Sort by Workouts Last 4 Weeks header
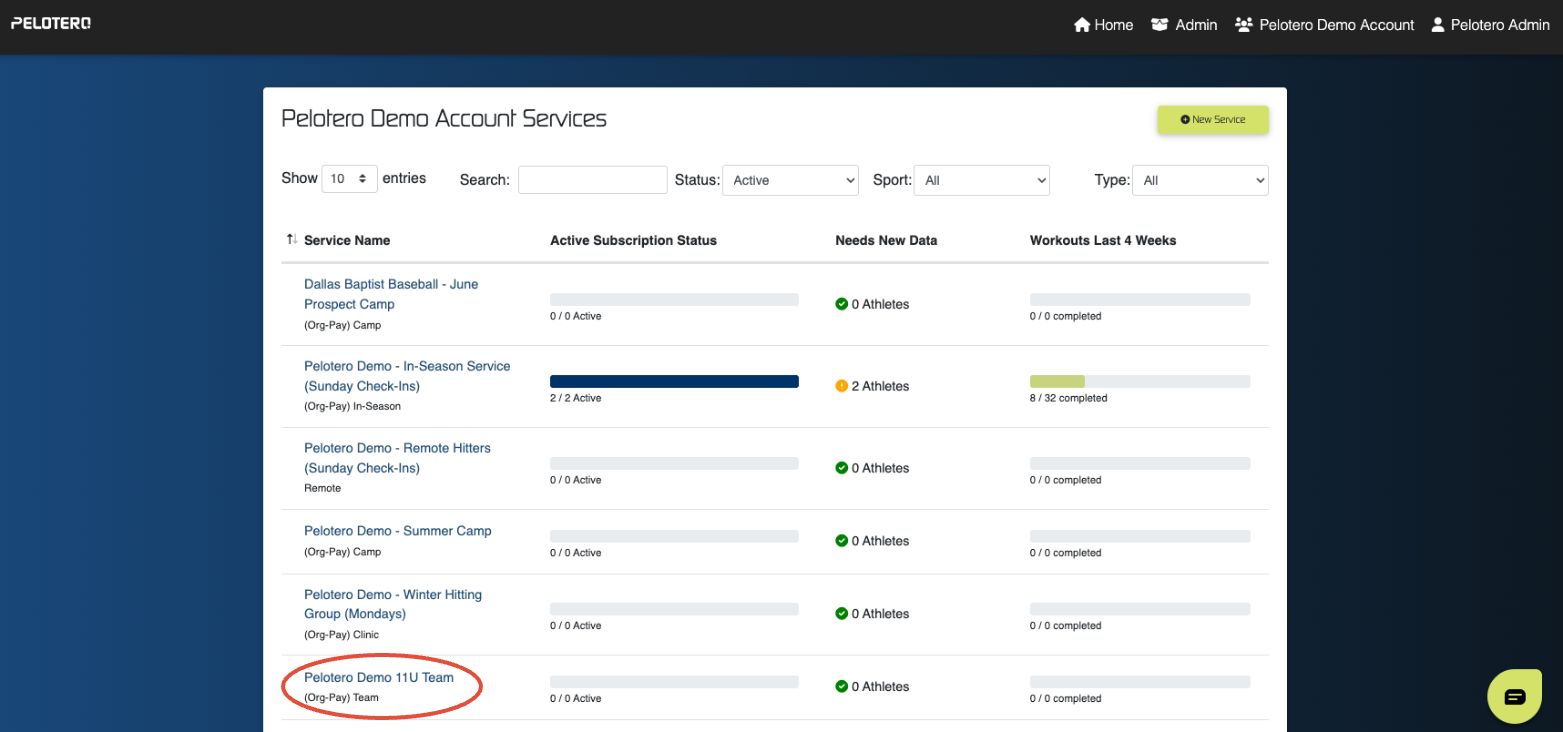The height and width of the screenshot is (732, 1563). (1103, 240)
